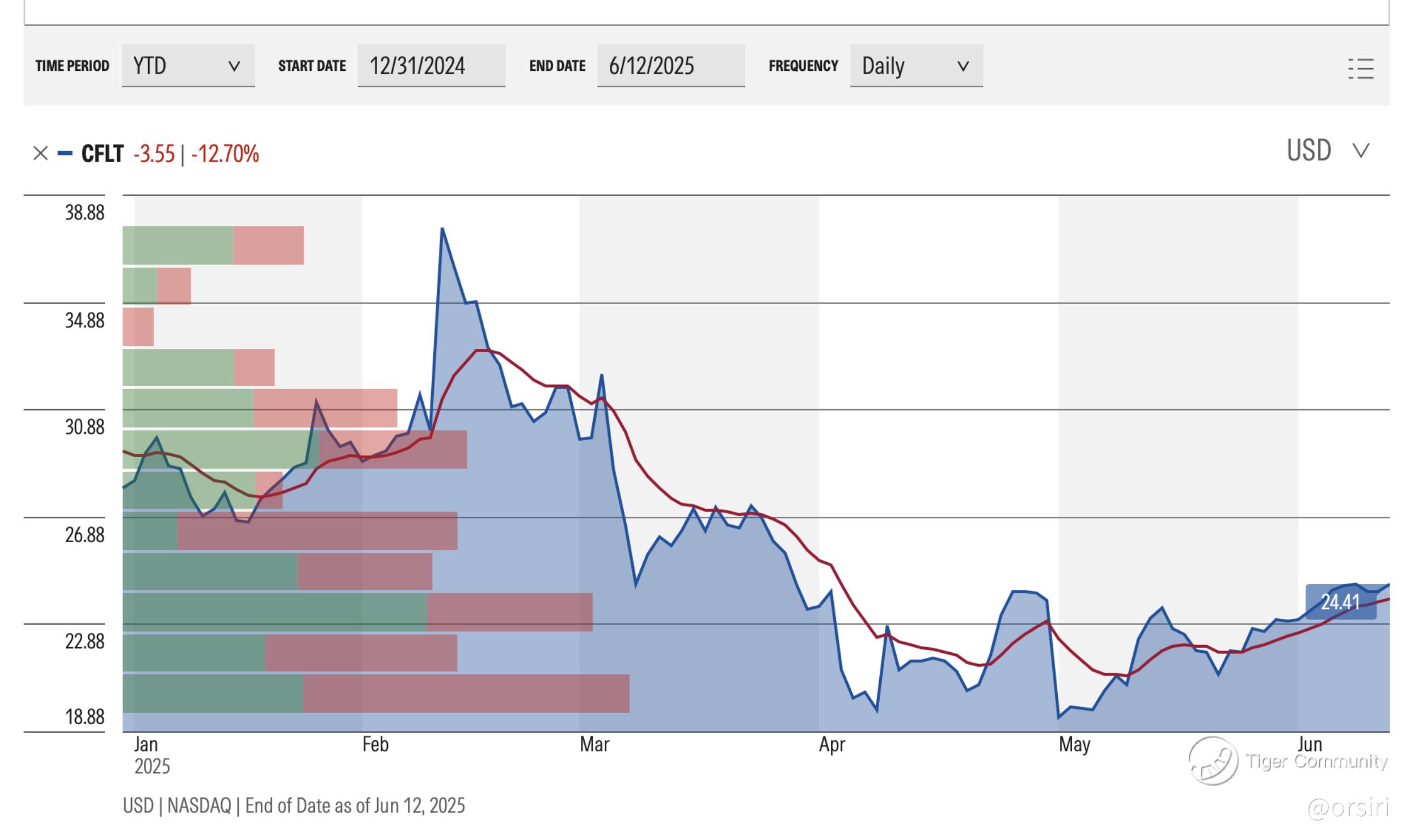The image size is (1418, 840).
Task: Click the start date field 12/31/2024
Action: [x=431, y=66]
